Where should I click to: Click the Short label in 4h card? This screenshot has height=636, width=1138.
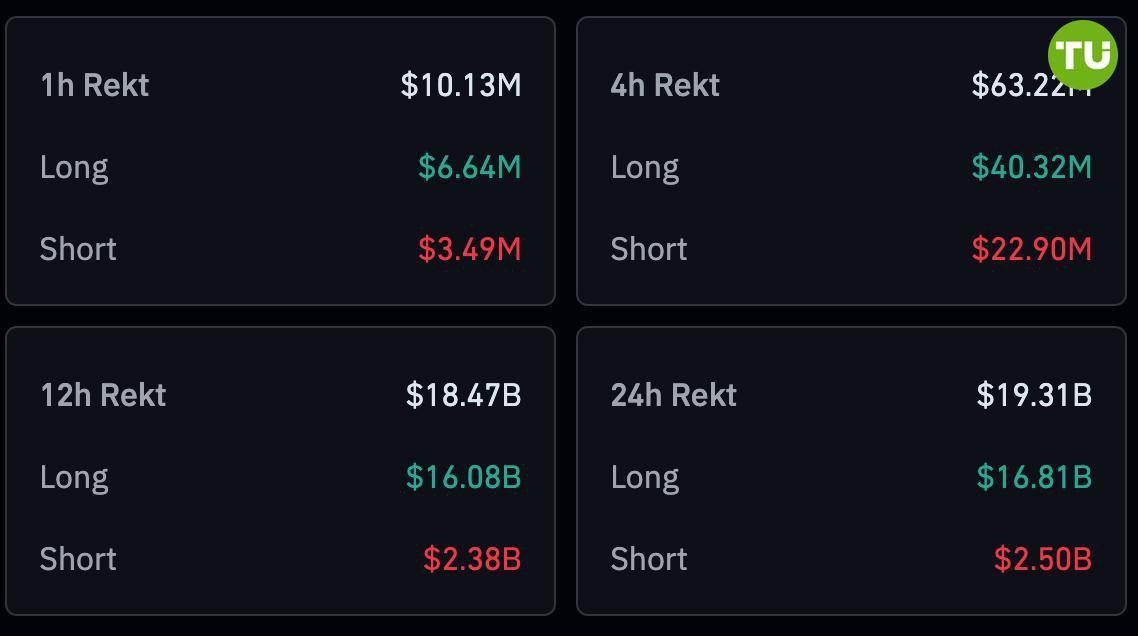coord(649,249)
